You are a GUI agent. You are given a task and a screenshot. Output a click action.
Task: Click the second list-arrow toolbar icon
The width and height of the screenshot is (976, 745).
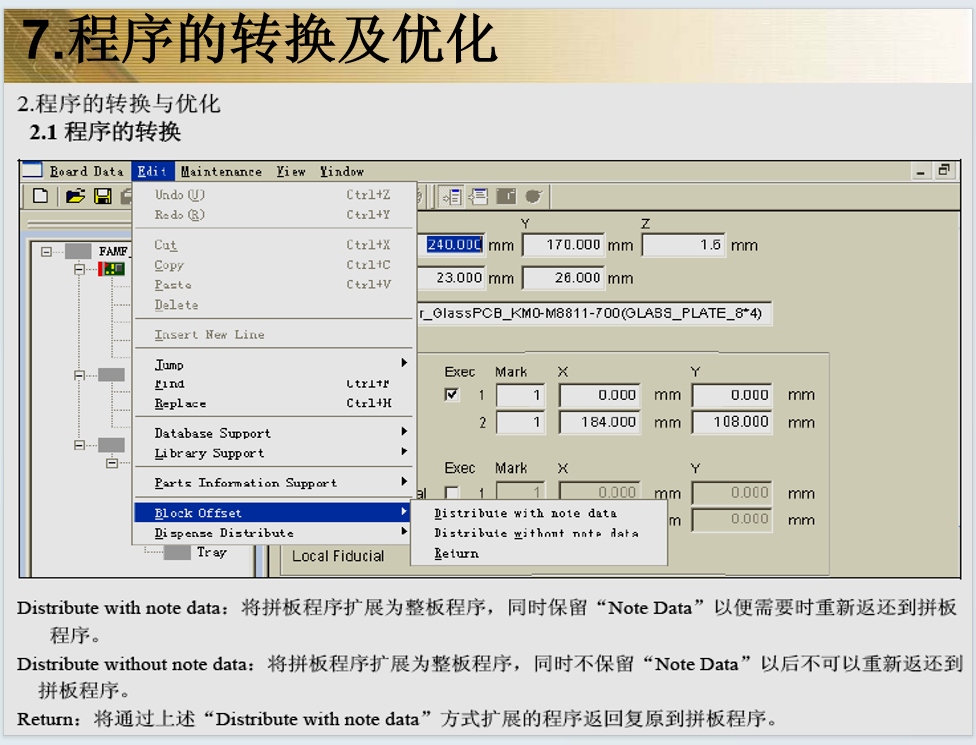click(x=478, y=197)
